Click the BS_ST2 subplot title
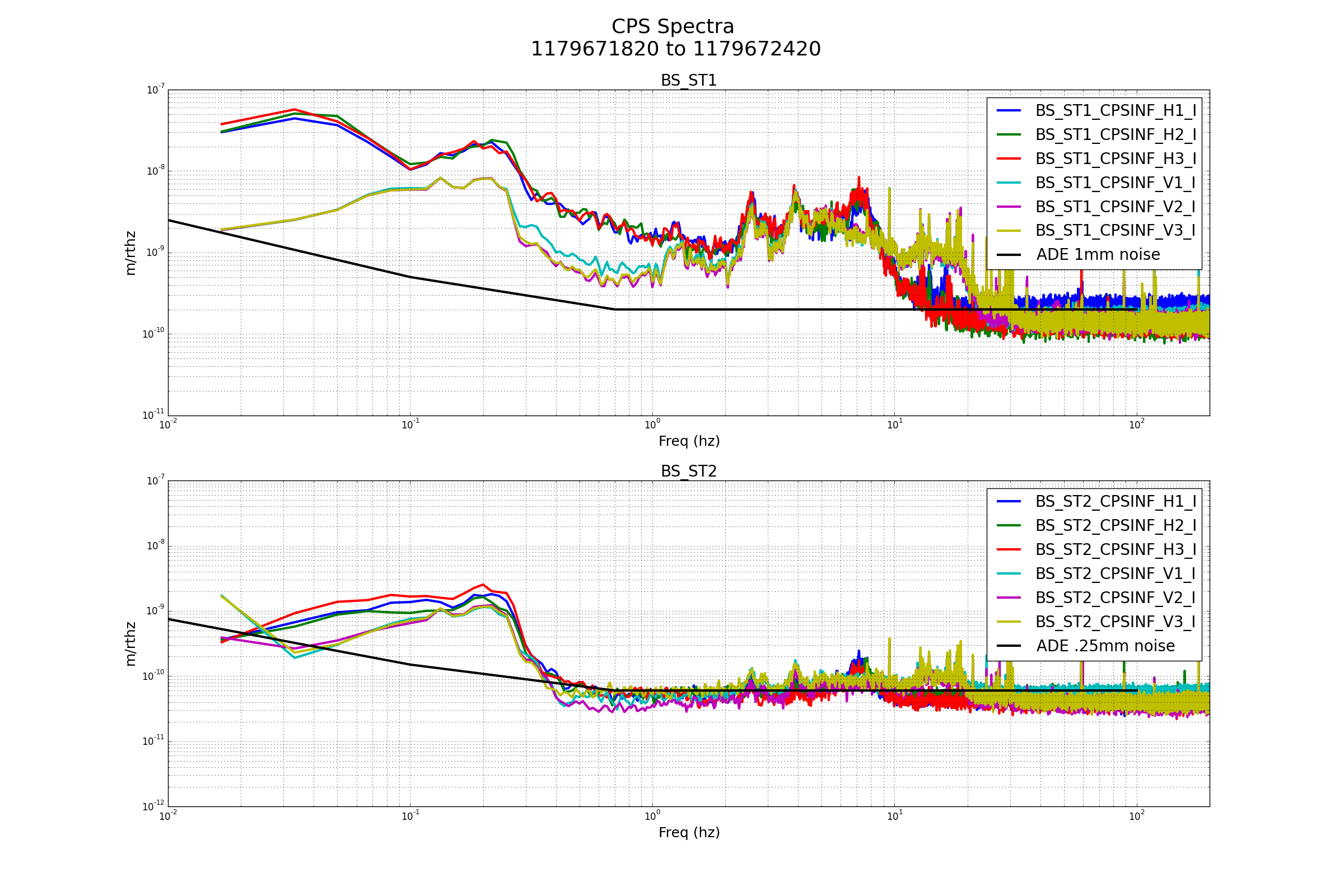Viewport: 1344px width, 896px height. tap(689, 472)
